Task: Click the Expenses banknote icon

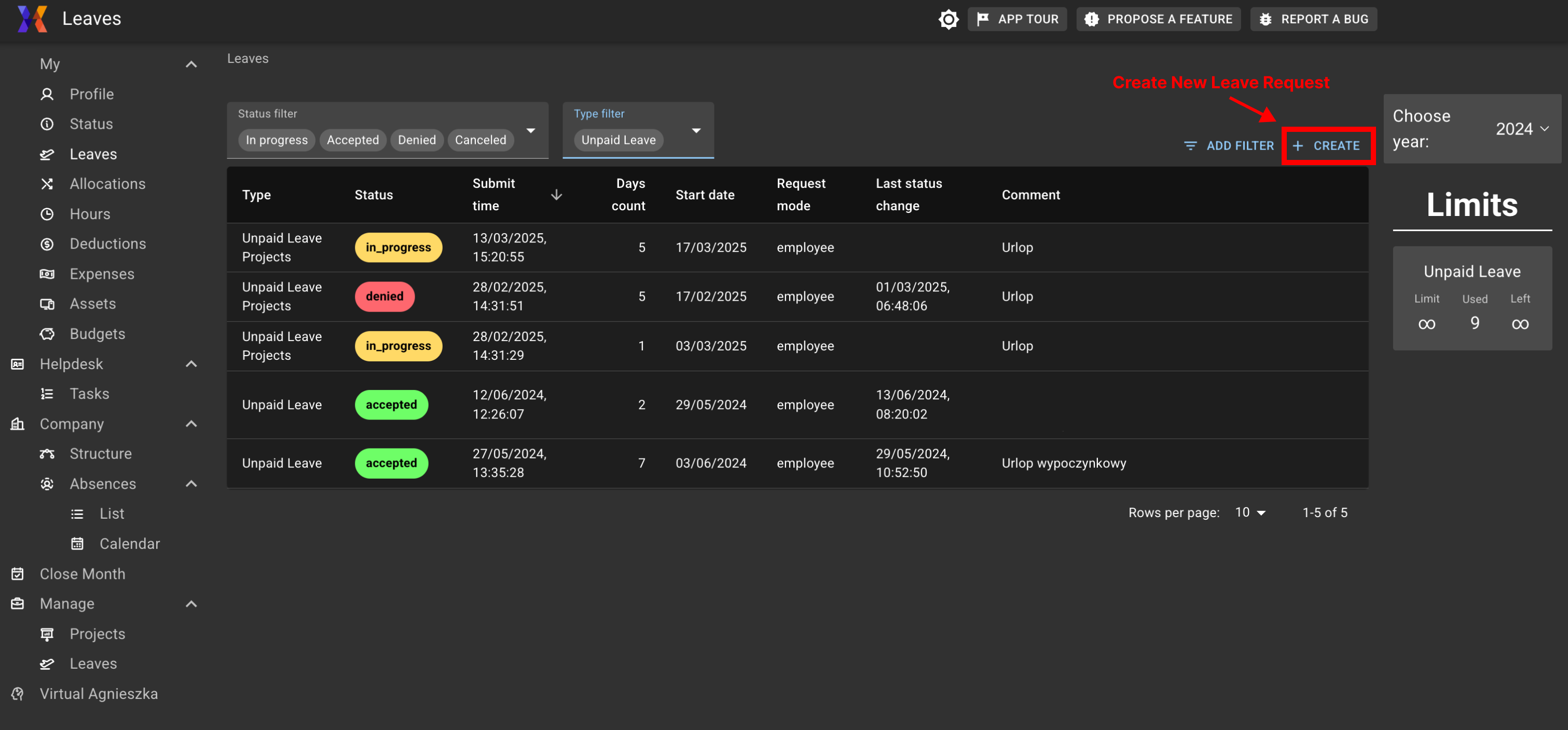Action: [x=47, y=274]
